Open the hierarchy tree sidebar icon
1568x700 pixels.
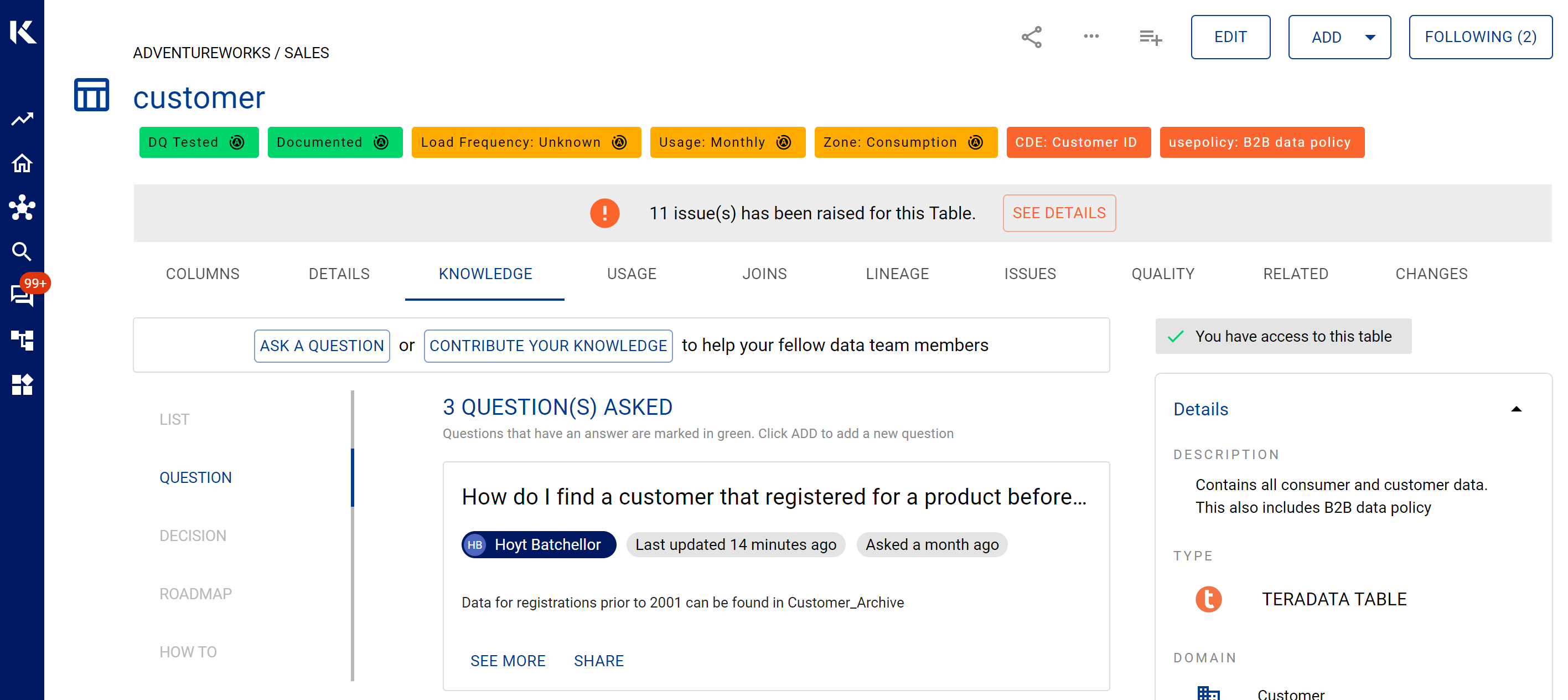(22, 340)
